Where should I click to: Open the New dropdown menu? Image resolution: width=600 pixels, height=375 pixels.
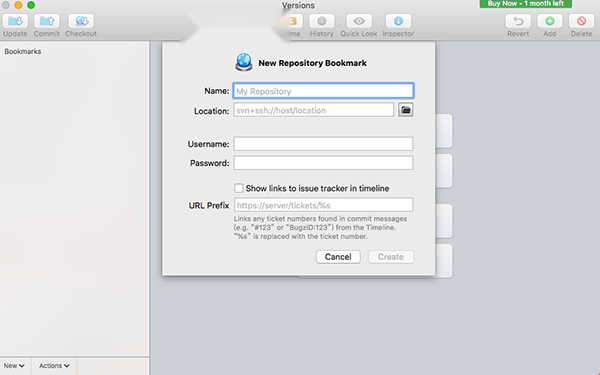(14, 366)
